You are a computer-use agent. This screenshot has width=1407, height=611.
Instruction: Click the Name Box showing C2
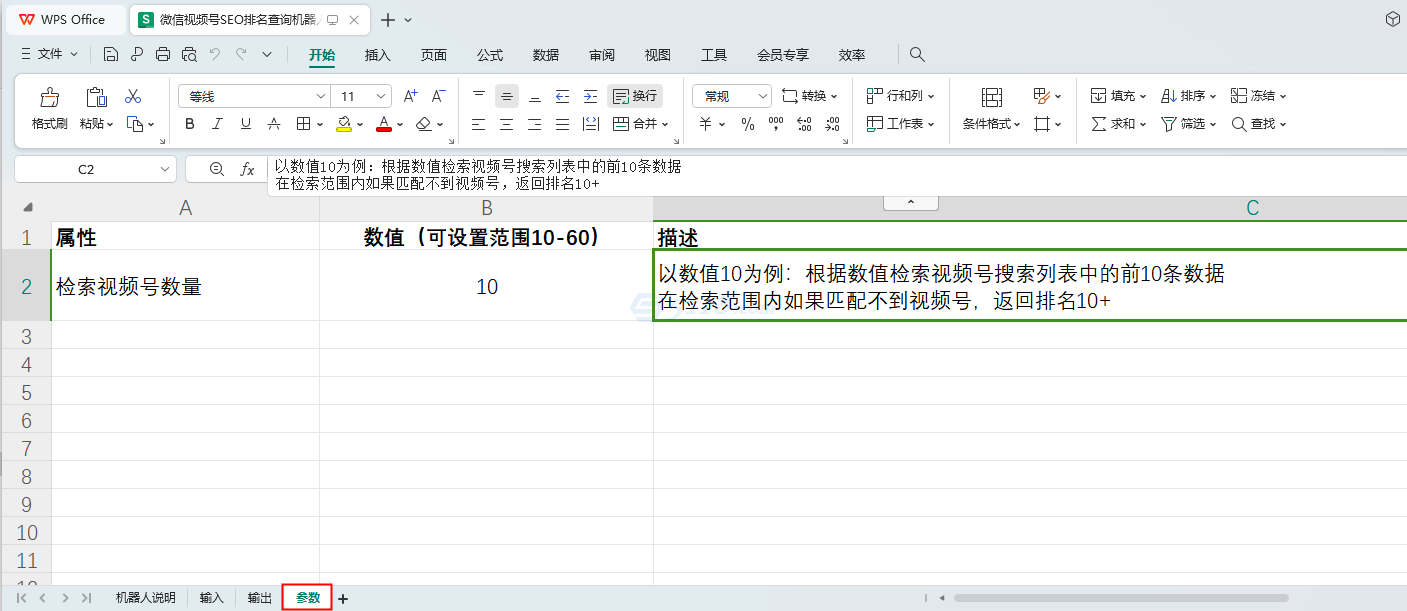click(x=88, y=168)
